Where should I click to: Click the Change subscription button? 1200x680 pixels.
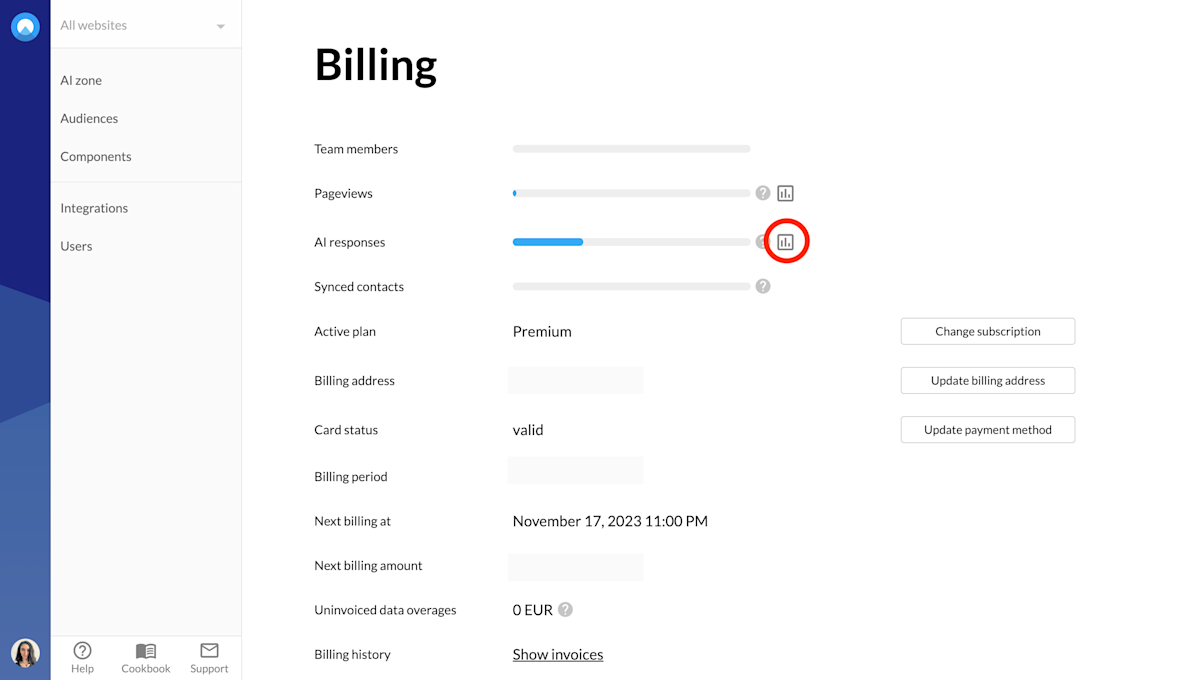(x=988, y=331)
